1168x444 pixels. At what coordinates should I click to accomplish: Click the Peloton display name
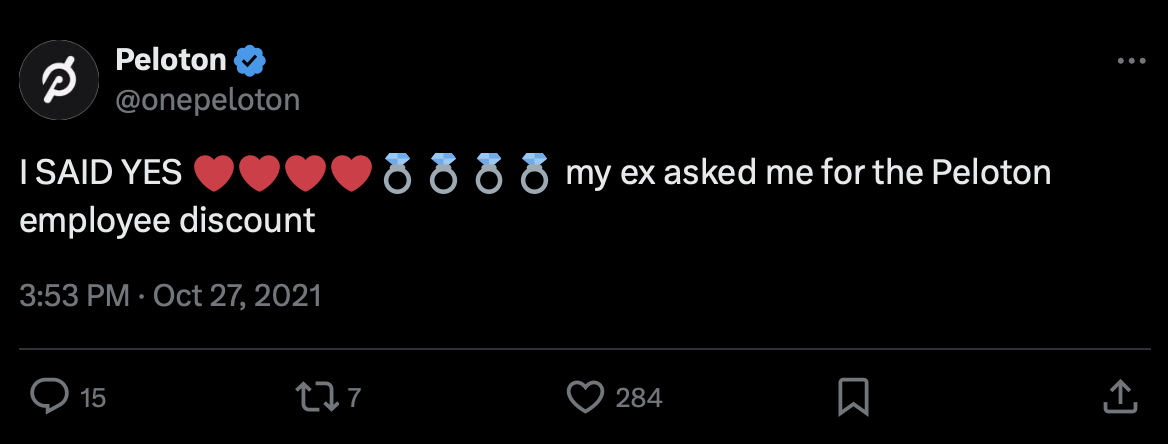click(x=171, y=60)
